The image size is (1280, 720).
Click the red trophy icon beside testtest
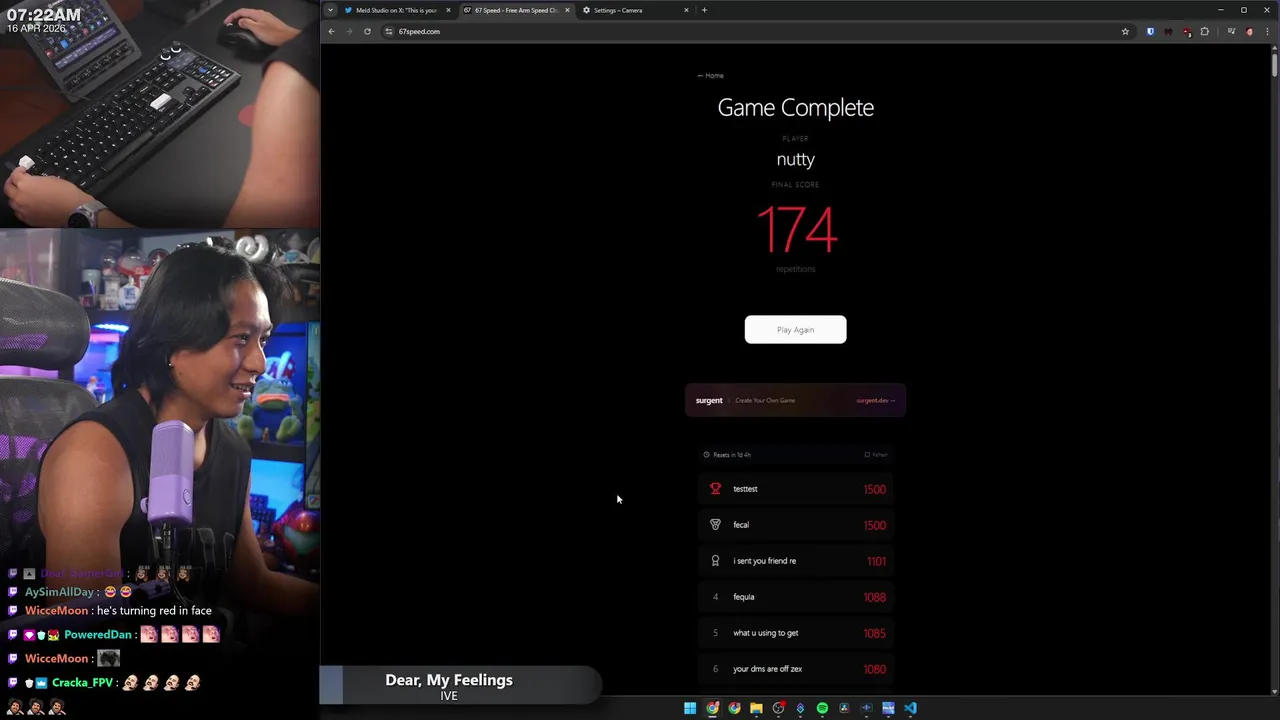click(715, 489)
